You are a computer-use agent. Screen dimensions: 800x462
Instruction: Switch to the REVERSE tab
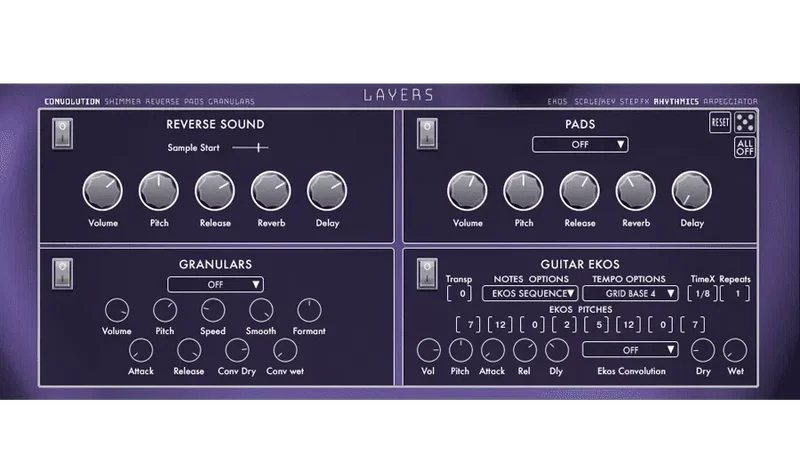tap(162, 101)
